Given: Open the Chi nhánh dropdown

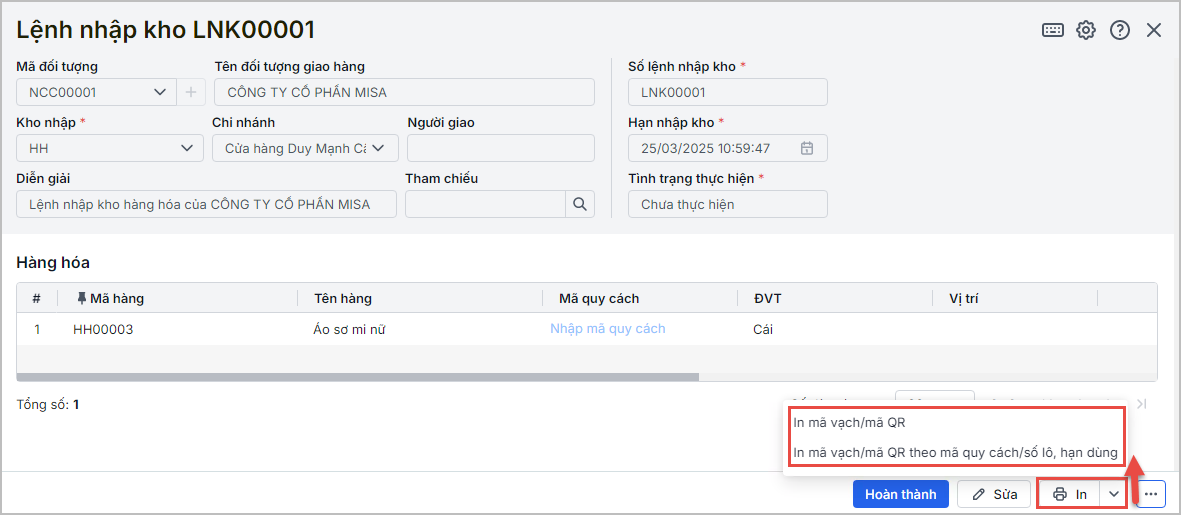Looking at the screenshot, I should (379, 148).
